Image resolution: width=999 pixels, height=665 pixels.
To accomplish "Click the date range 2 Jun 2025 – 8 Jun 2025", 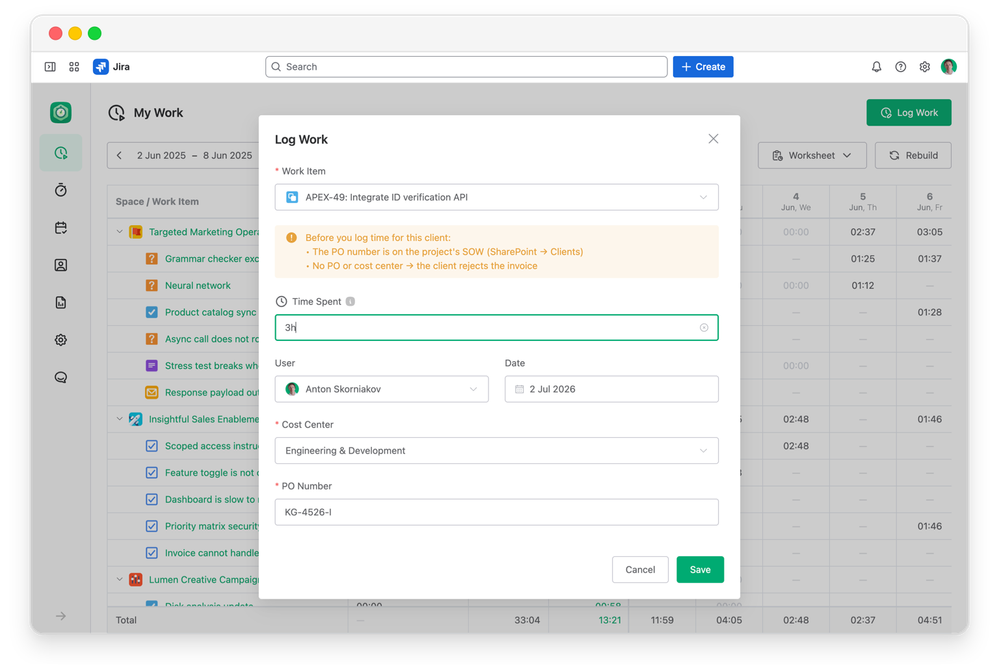I will coord(194,155).
